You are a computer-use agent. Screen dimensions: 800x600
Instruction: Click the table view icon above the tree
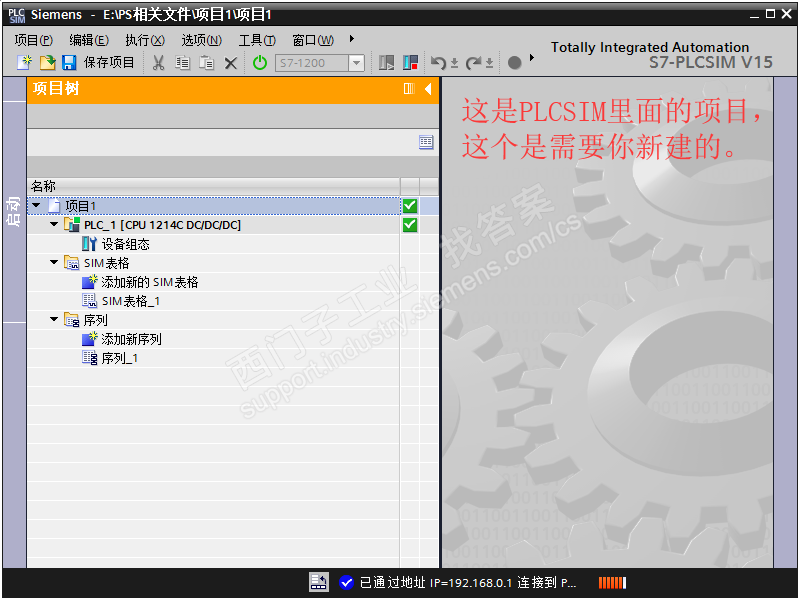click(x=426, y=142)
